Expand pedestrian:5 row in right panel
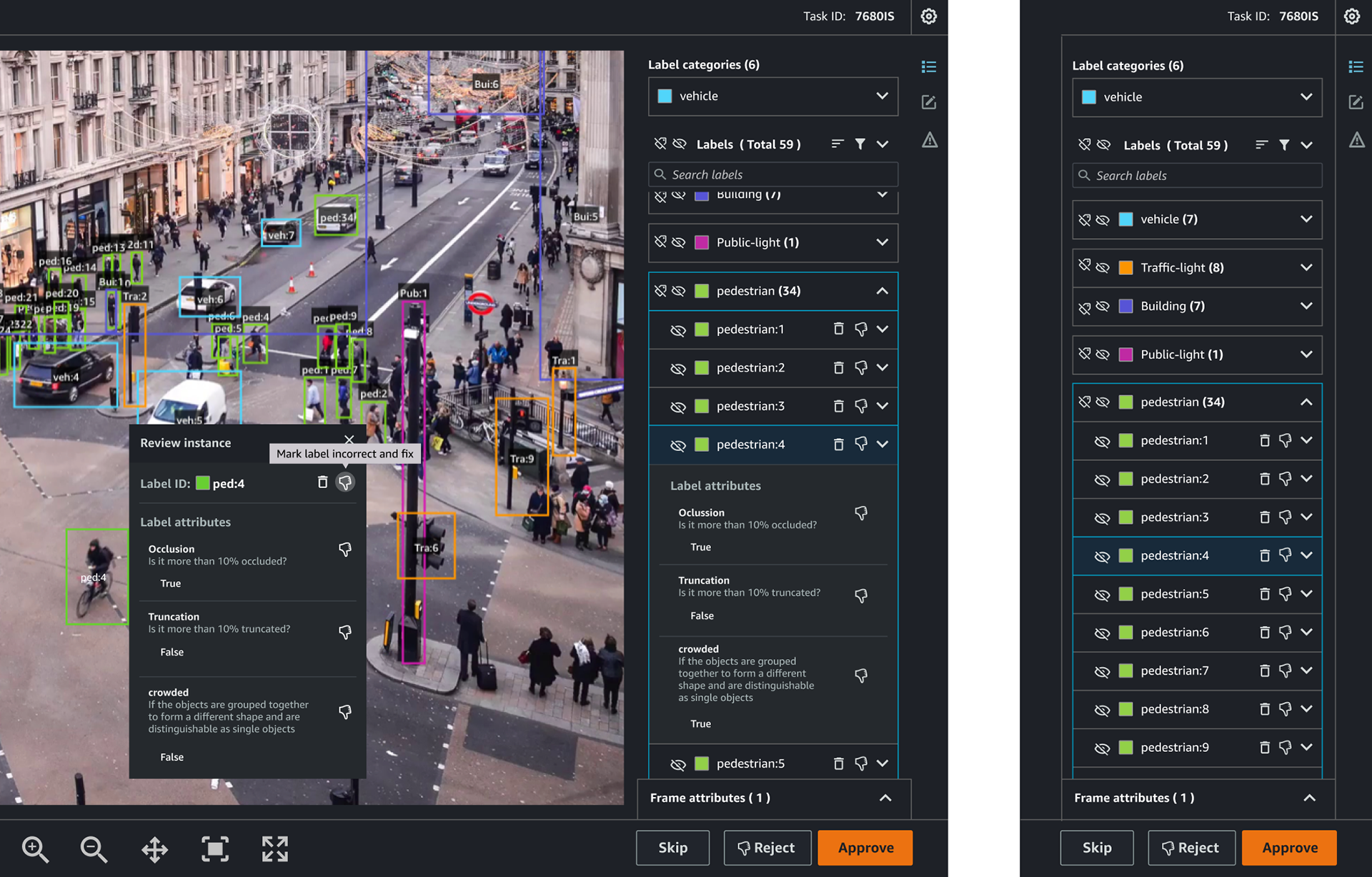 tap(1306, 593)
